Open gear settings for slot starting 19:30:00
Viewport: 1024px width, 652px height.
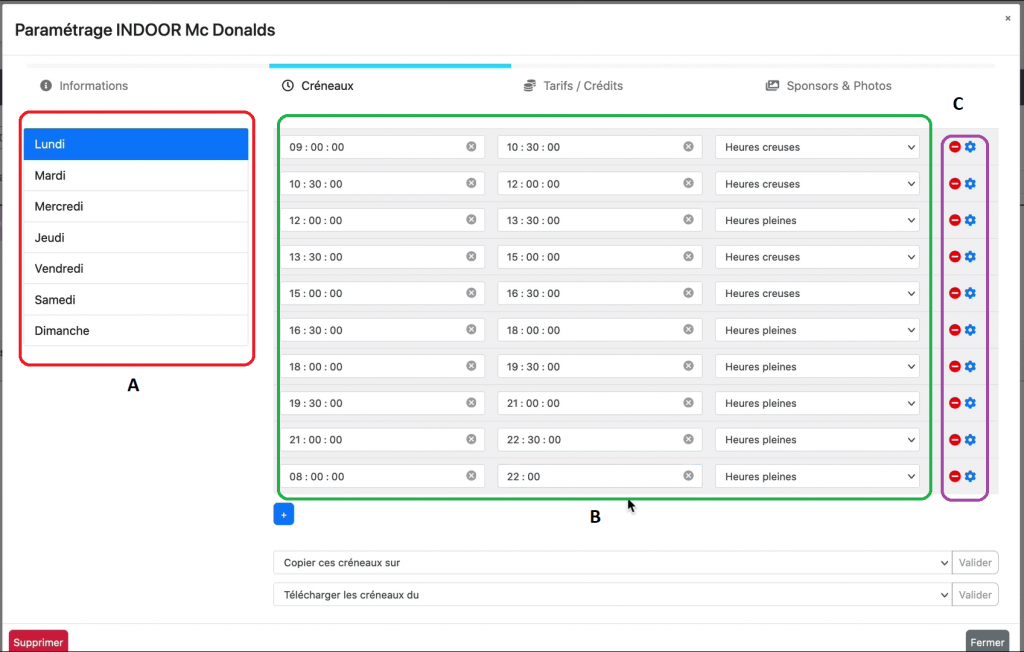970,403
